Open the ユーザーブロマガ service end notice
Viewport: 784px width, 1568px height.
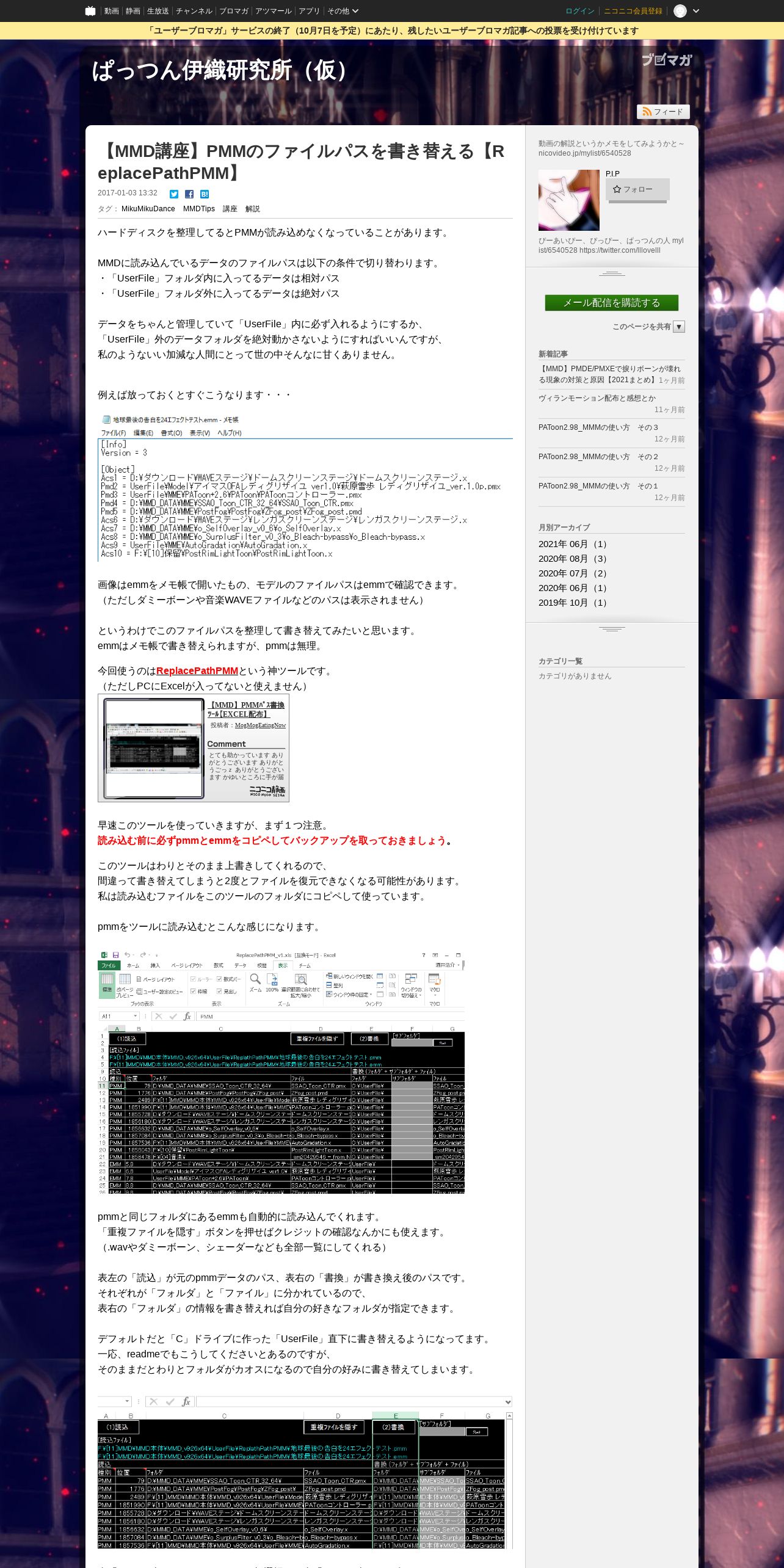click(392, 31)
